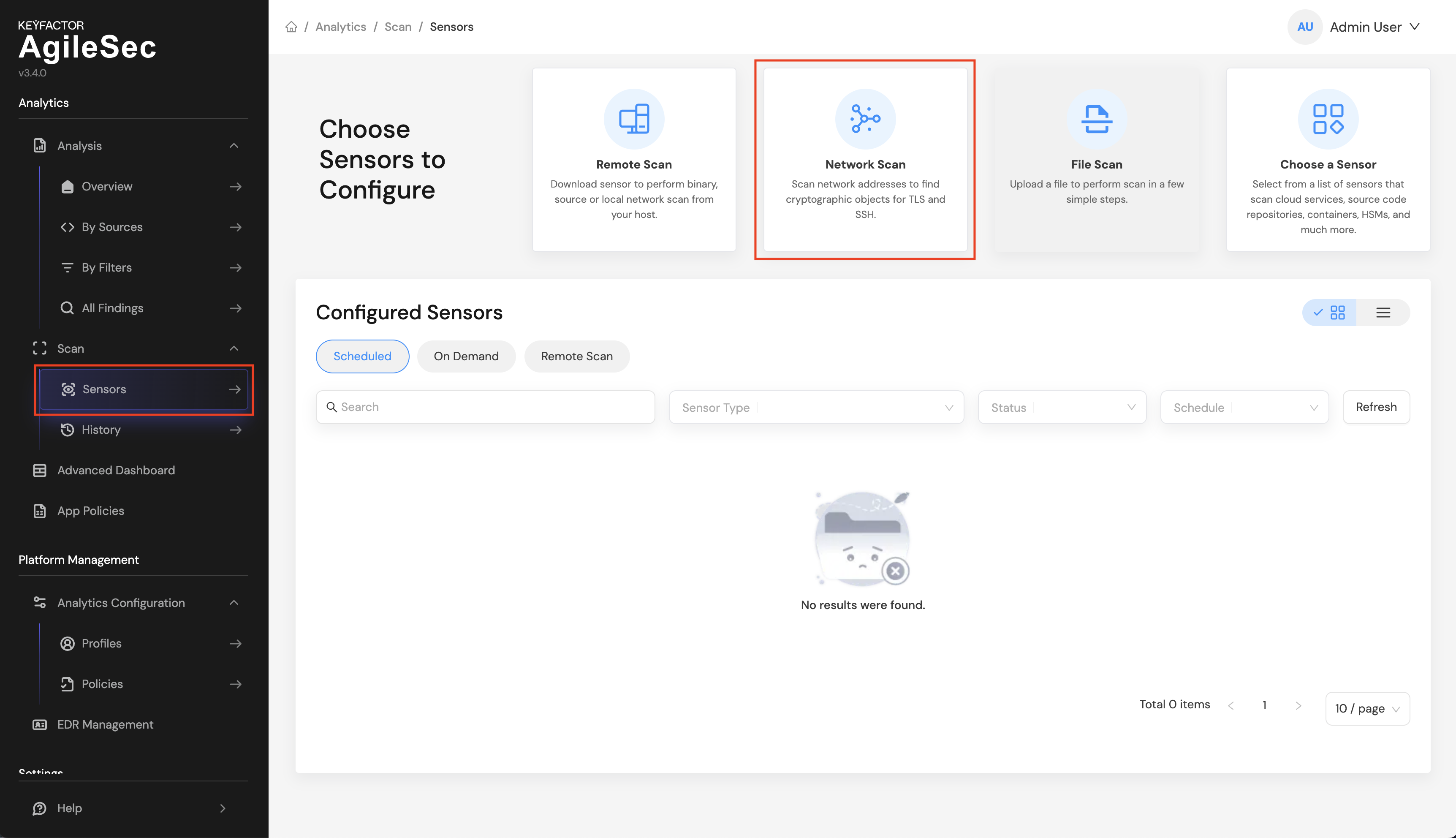
Task: Open EDR Management in the sidebar
Action: pyautogui.click(x=105, y=725)
